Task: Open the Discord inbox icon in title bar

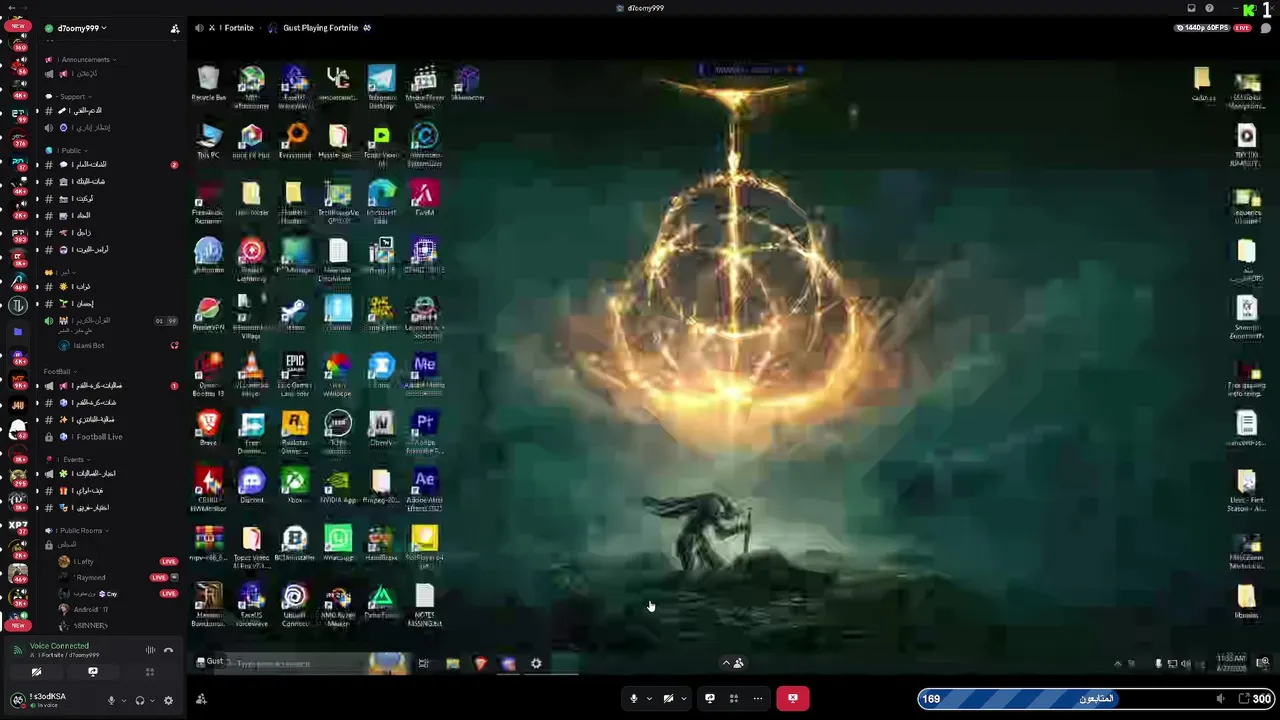Action: click(x=1191, y=8)
